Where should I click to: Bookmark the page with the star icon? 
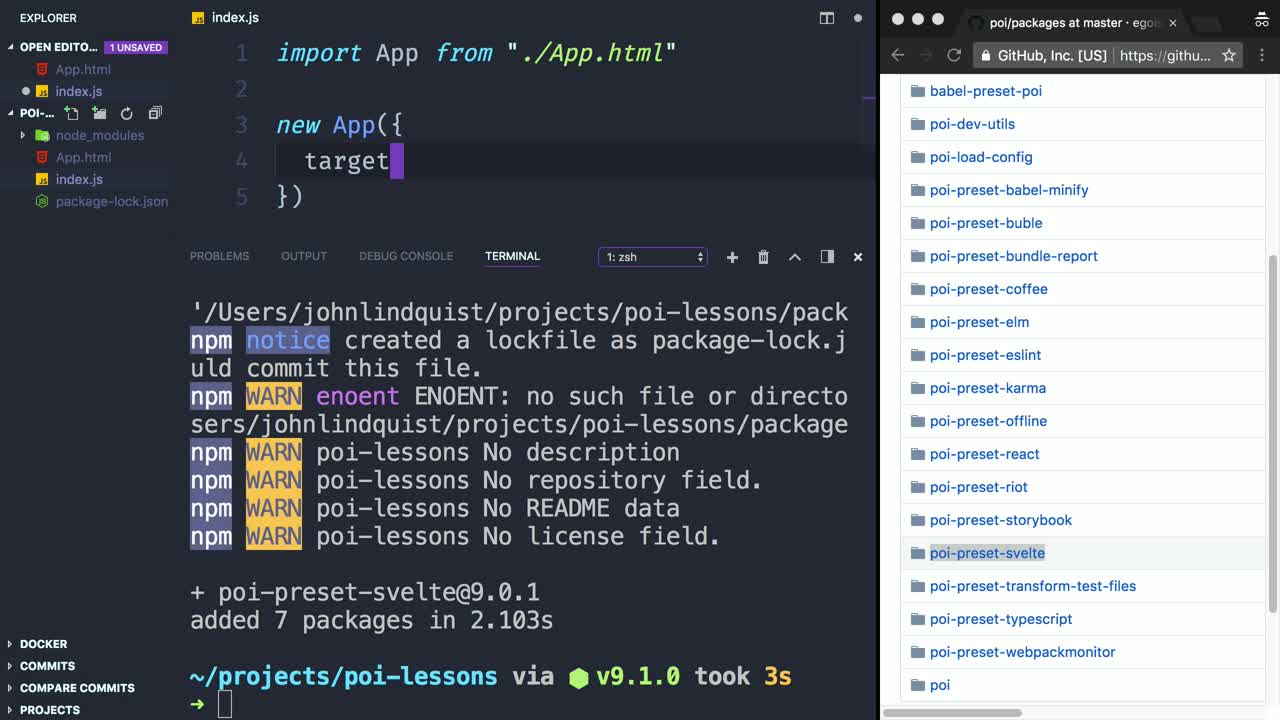point(1229,55)
